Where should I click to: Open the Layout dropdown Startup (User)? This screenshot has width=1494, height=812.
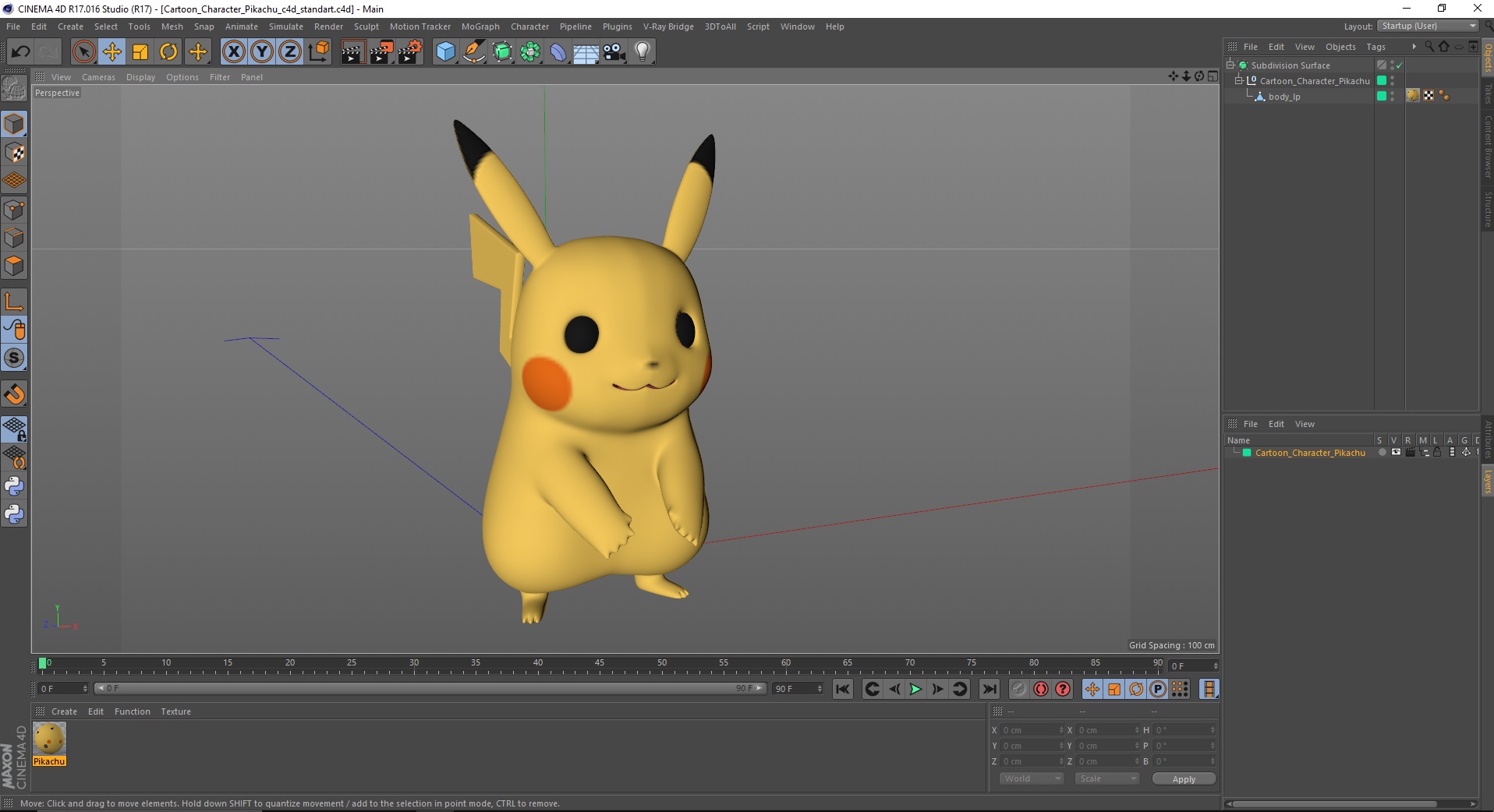pos(1428,26)
